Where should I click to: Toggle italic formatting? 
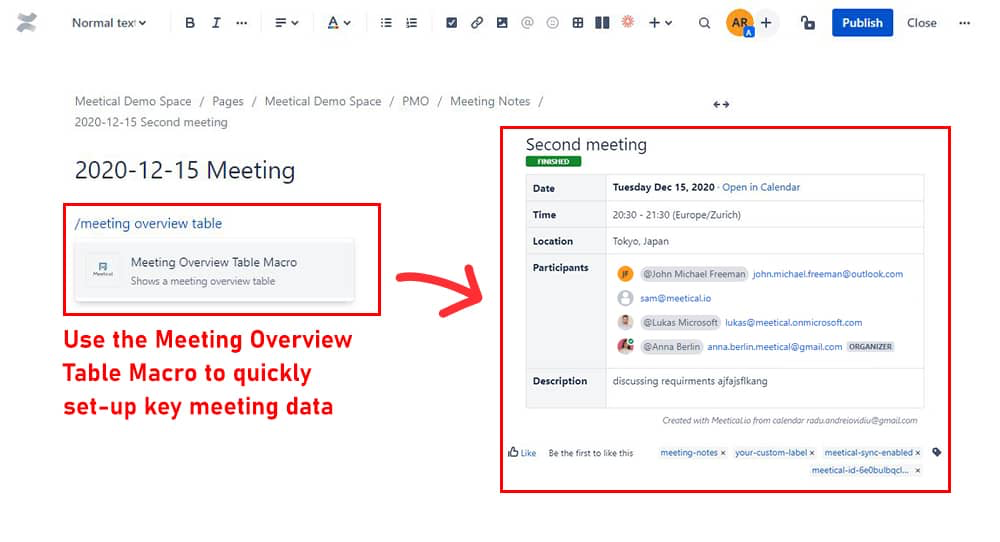tap(216, 23)
